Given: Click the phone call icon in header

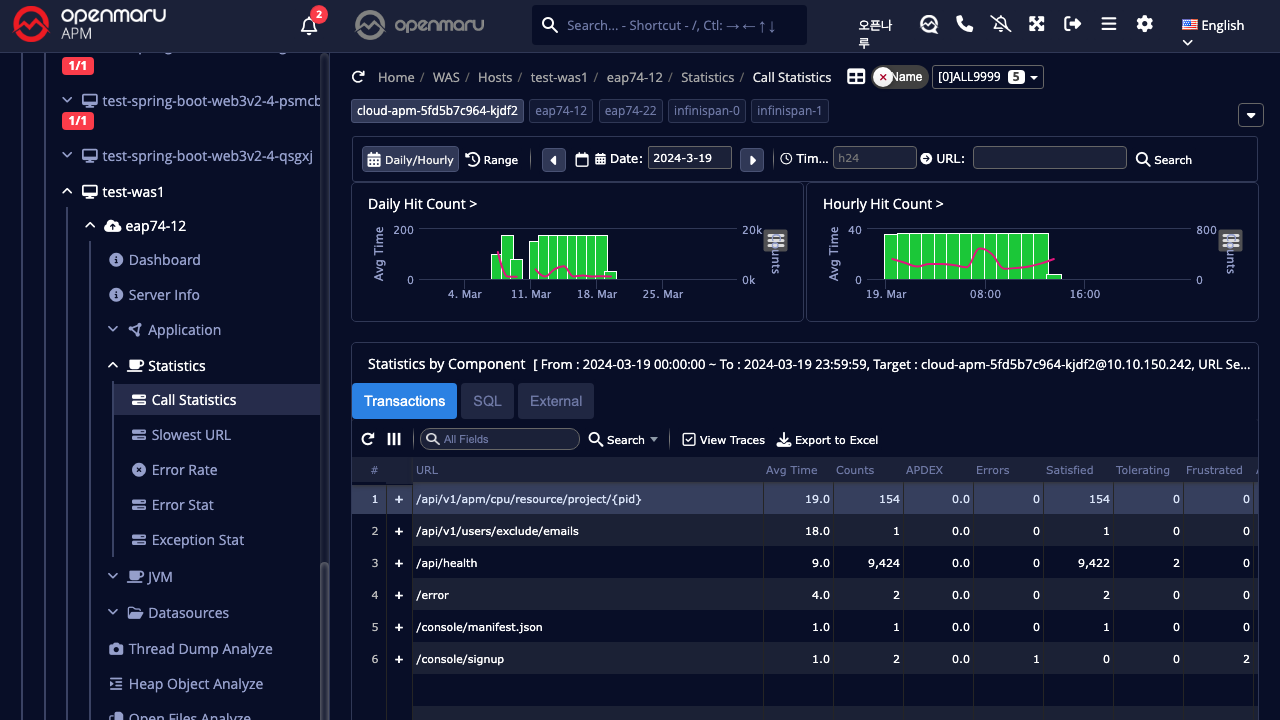Looking at the screenshot, I should tap(964, 24).
